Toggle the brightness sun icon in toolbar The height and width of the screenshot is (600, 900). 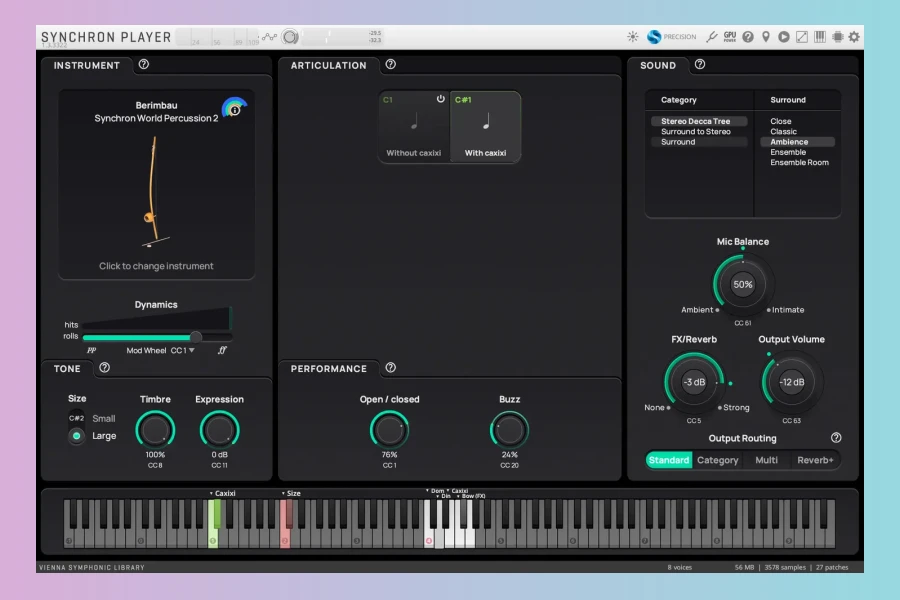[x=633, y=37]
